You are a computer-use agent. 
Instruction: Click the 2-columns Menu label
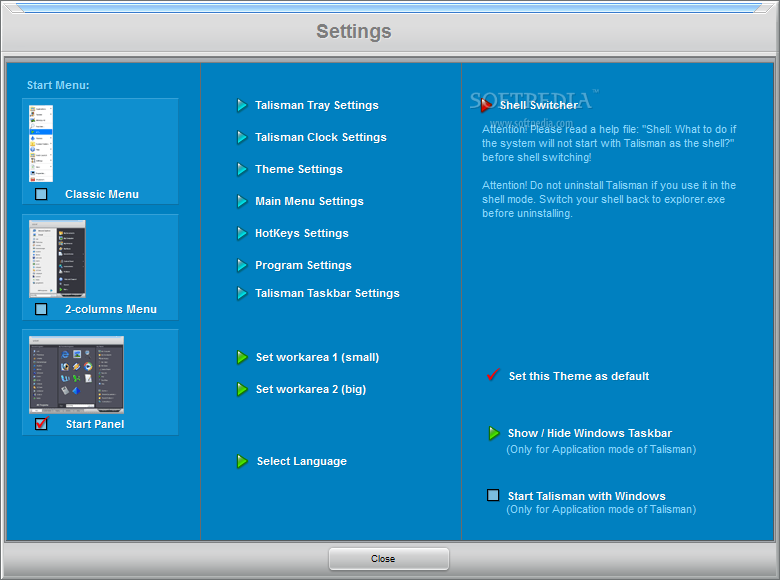[x=111, y=309]
